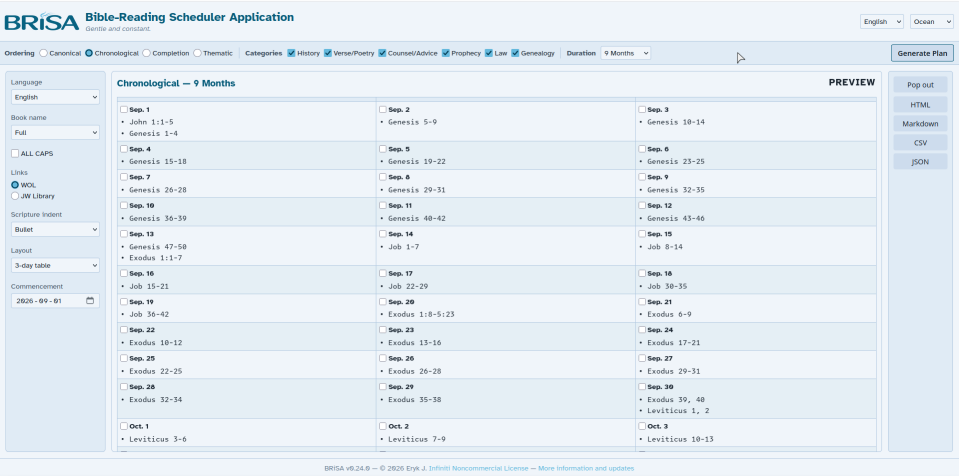The width and height of the screenshot is (959, 476).
Task: Open the Scripture indent dropdown
Action: coord(55,229)
